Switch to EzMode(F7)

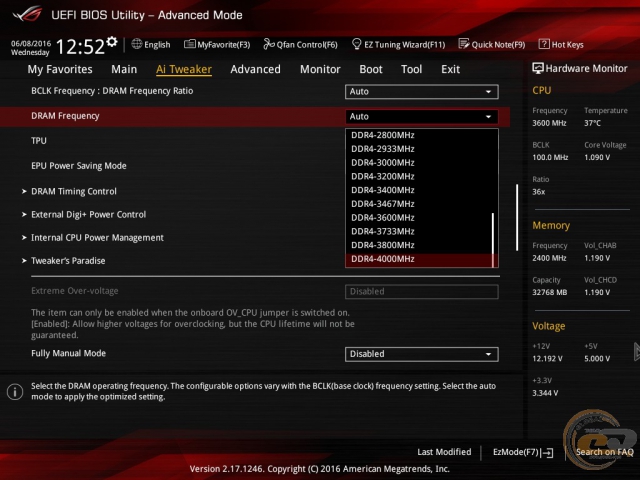click(523, 452)
